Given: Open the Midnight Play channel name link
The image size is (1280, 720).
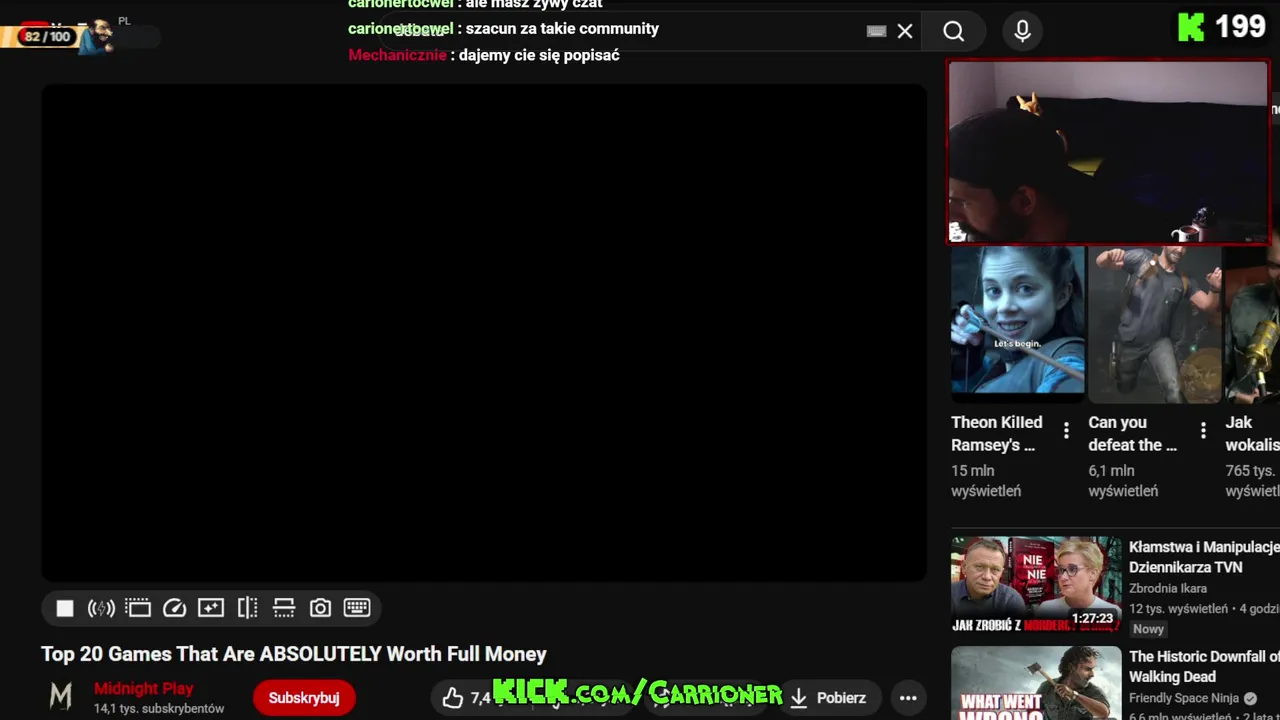Looking at the screenshot, I should (144, 689).
